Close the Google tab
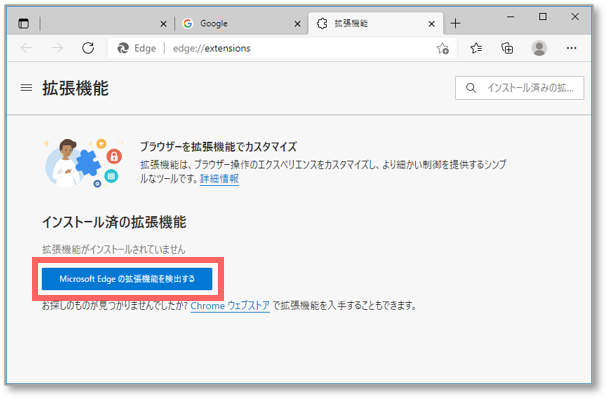Image resolution: width=607 pixels, height=399 pixels. click(x=297, y=24)
